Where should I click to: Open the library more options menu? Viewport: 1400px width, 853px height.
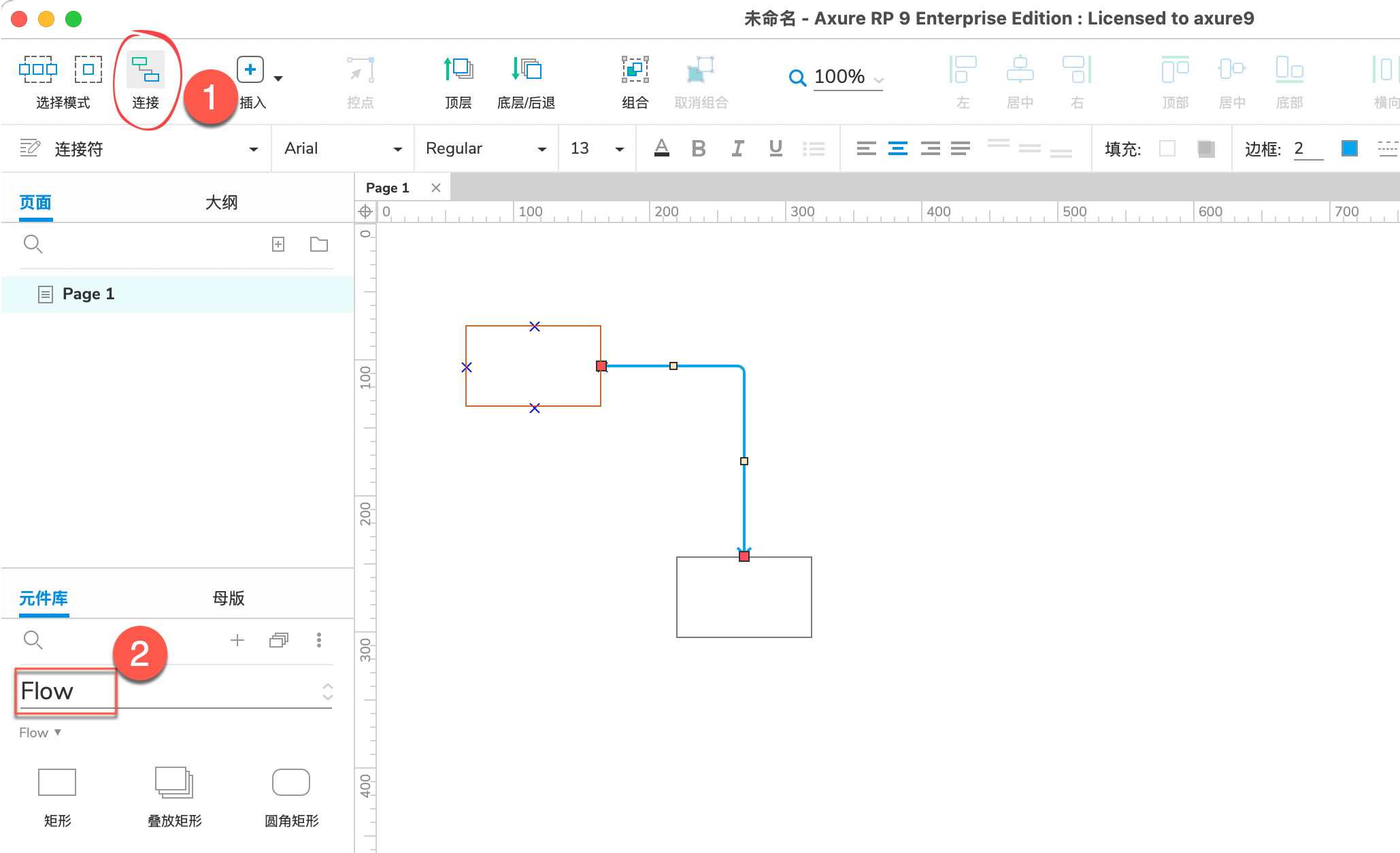(319, 640)
